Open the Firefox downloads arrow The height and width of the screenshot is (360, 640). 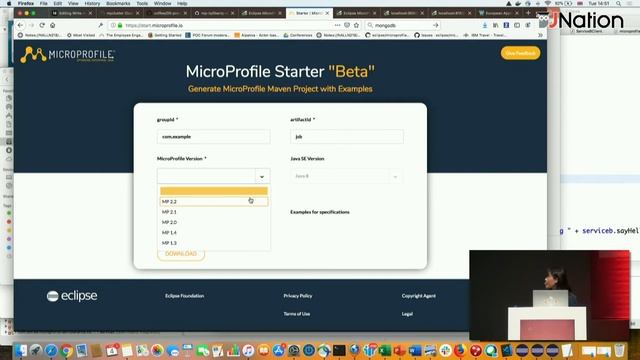click(484, 25)
